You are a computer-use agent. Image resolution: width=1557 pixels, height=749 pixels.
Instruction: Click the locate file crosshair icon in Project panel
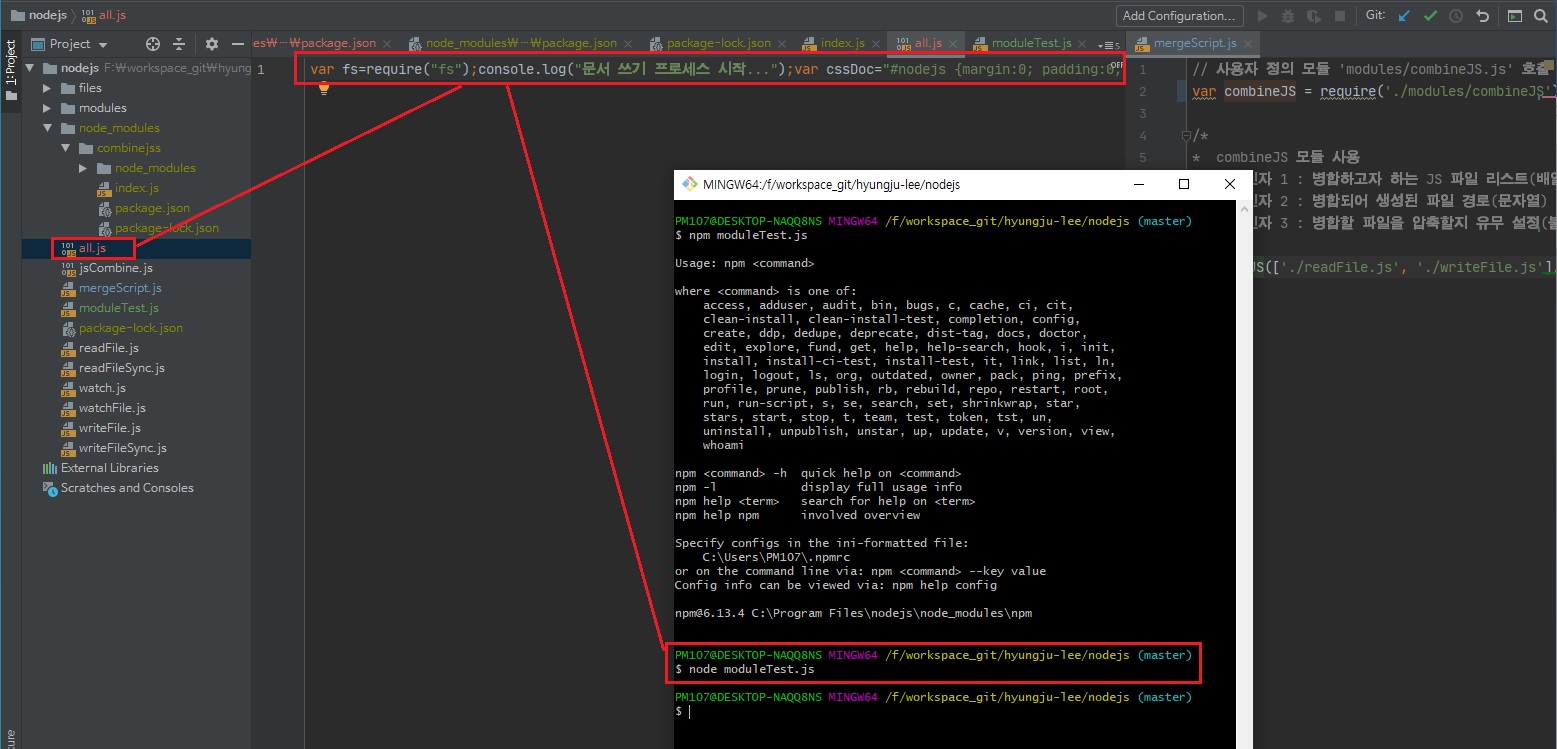[x=153, y=44]
